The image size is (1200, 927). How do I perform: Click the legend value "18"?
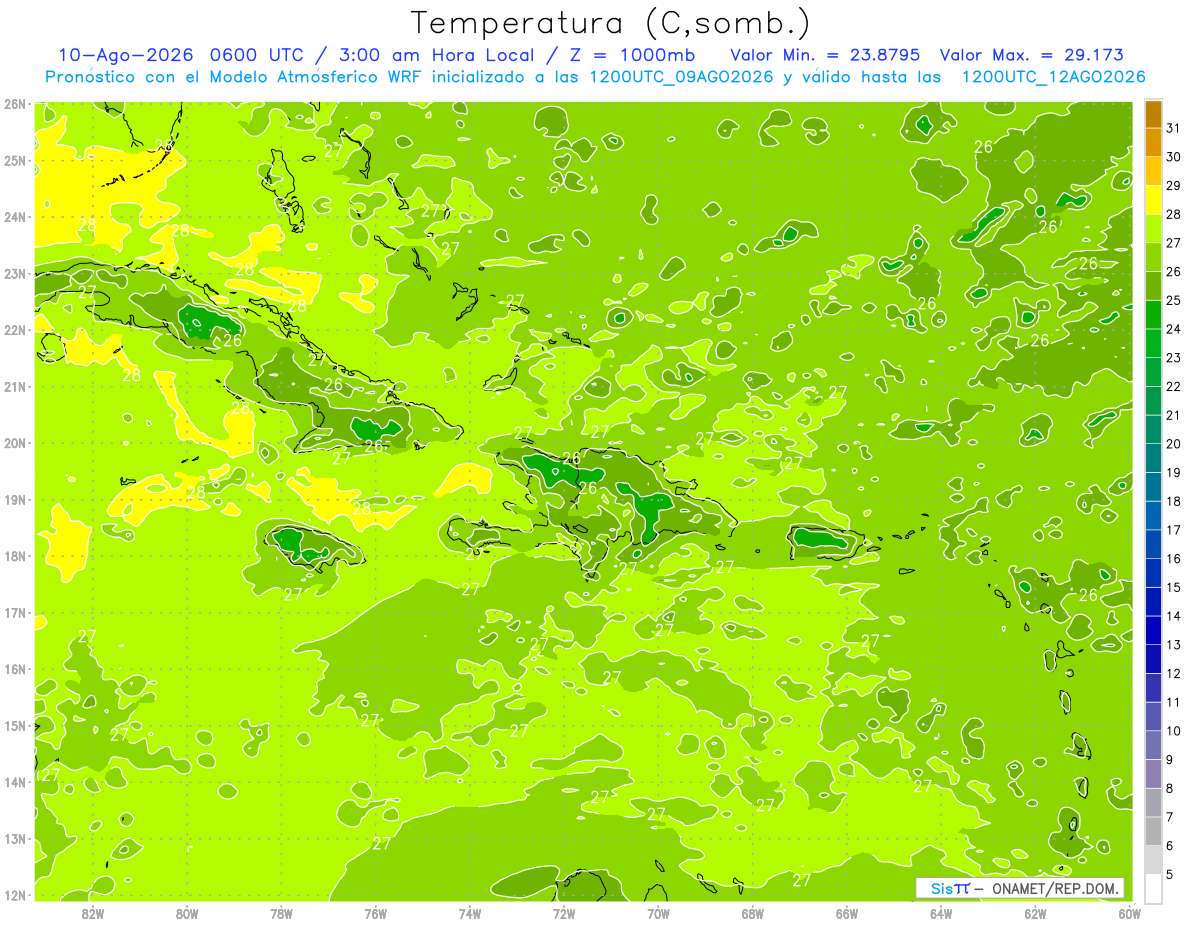(1174, 501)
